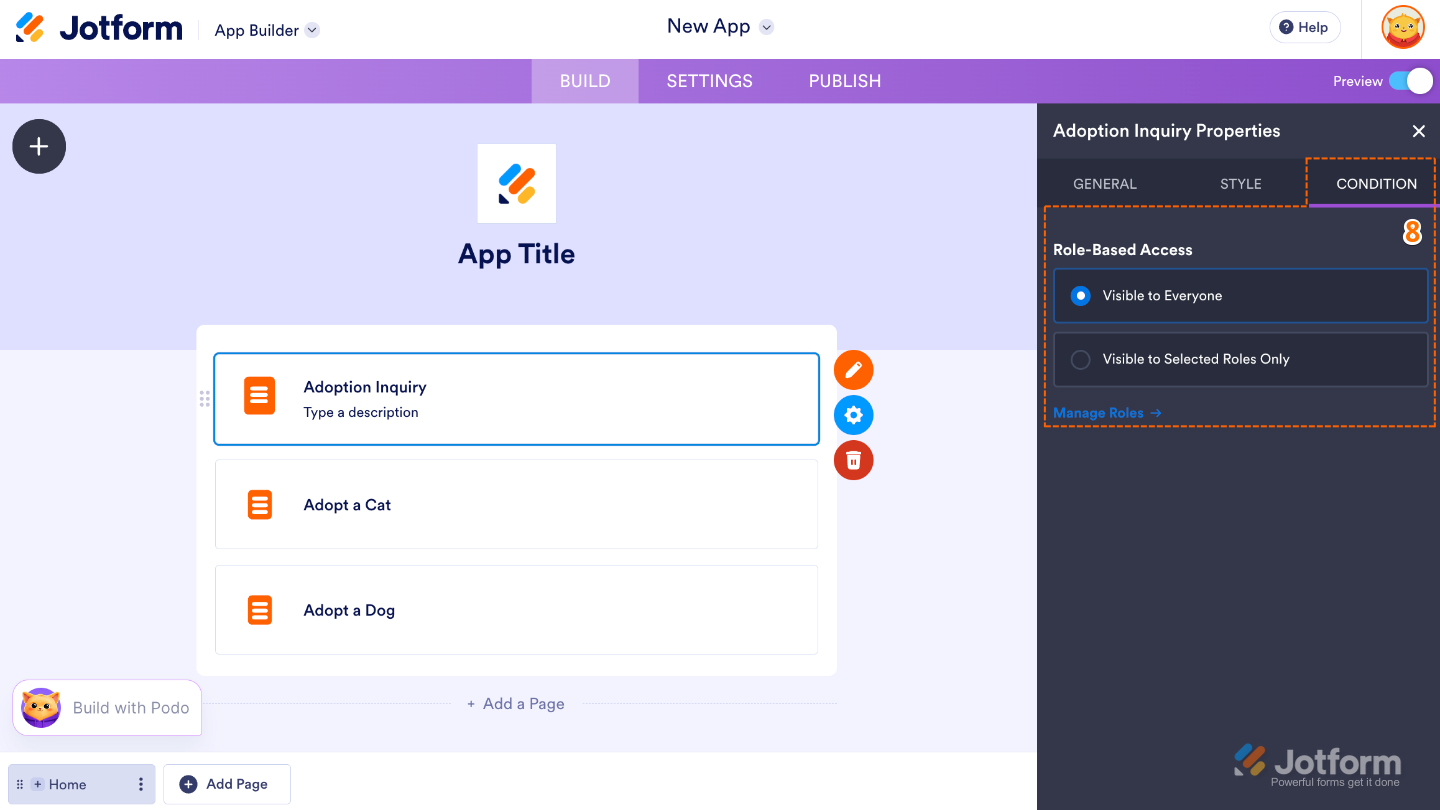Select Visible to Everyone
Viewport: 1440px width, 810px height.
pos(1081,295)
